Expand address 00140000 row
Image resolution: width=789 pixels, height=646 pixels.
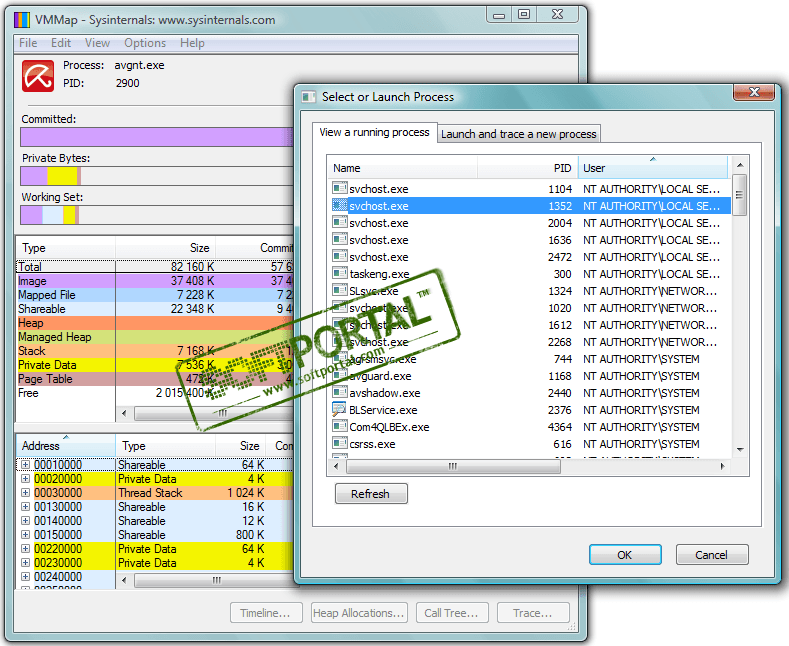pos(25,521)
